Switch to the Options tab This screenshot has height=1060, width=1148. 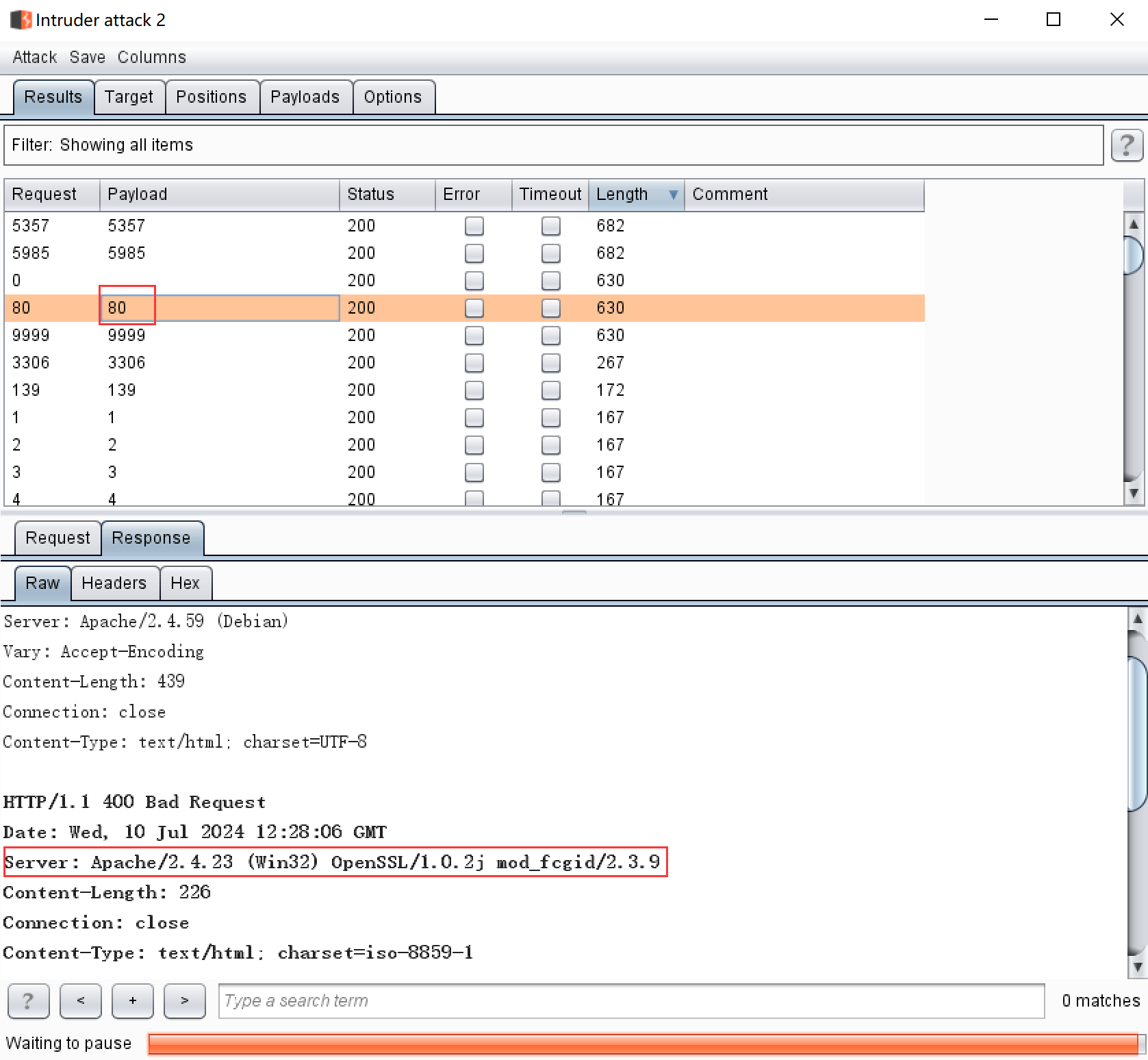click(x=393, y=97)
